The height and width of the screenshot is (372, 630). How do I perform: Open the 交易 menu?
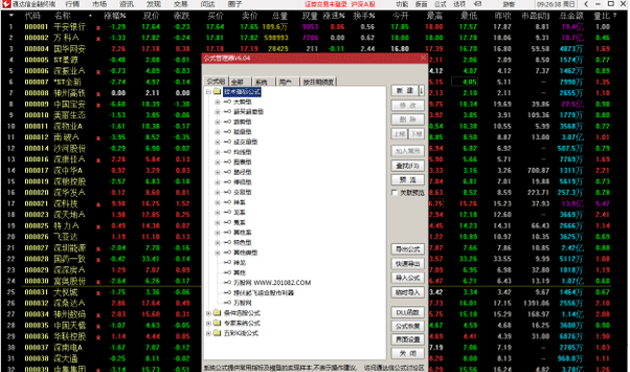click(x=181, y=4)
